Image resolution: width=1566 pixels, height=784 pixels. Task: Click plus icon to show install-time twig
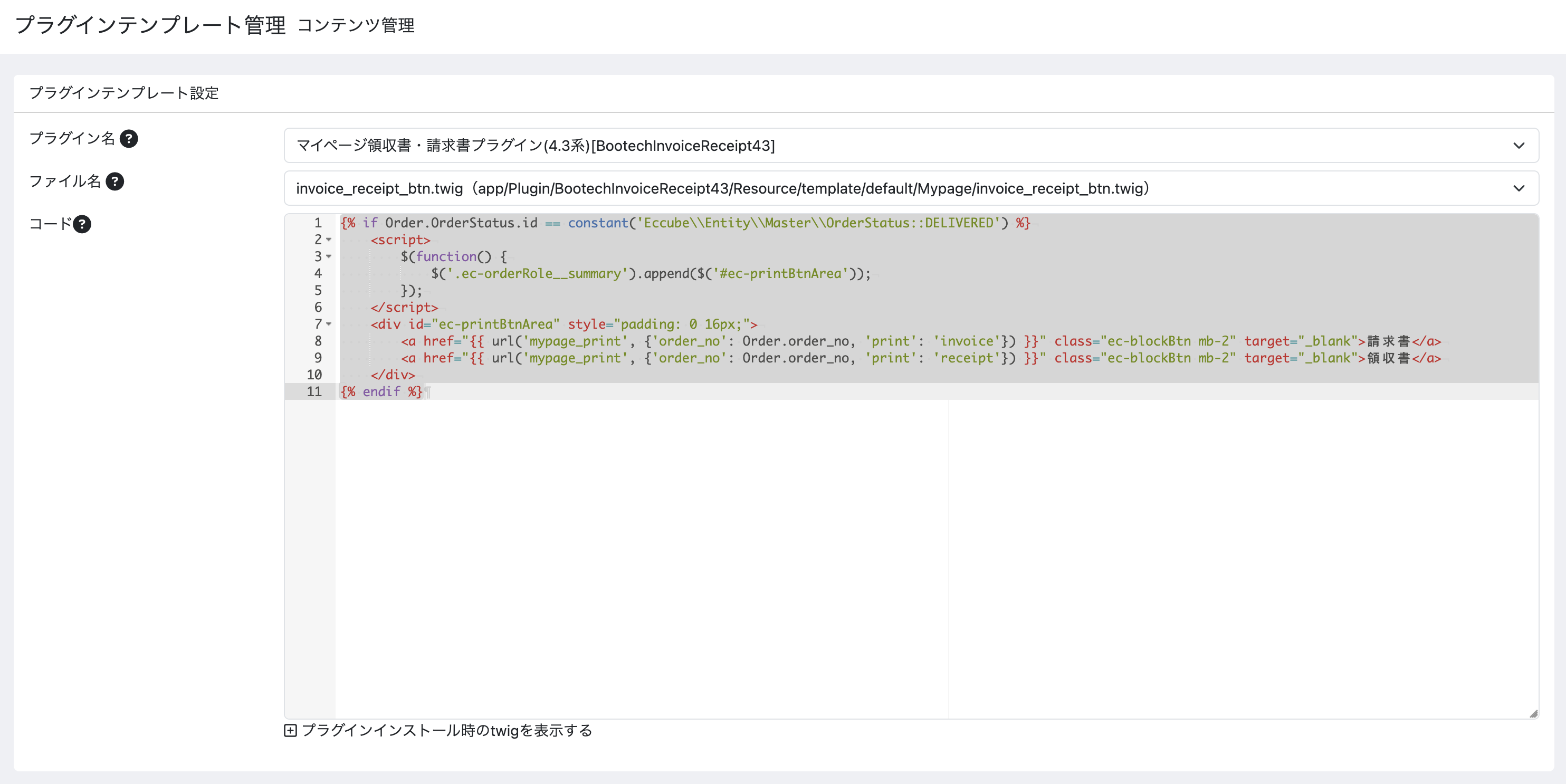point(291,731)
